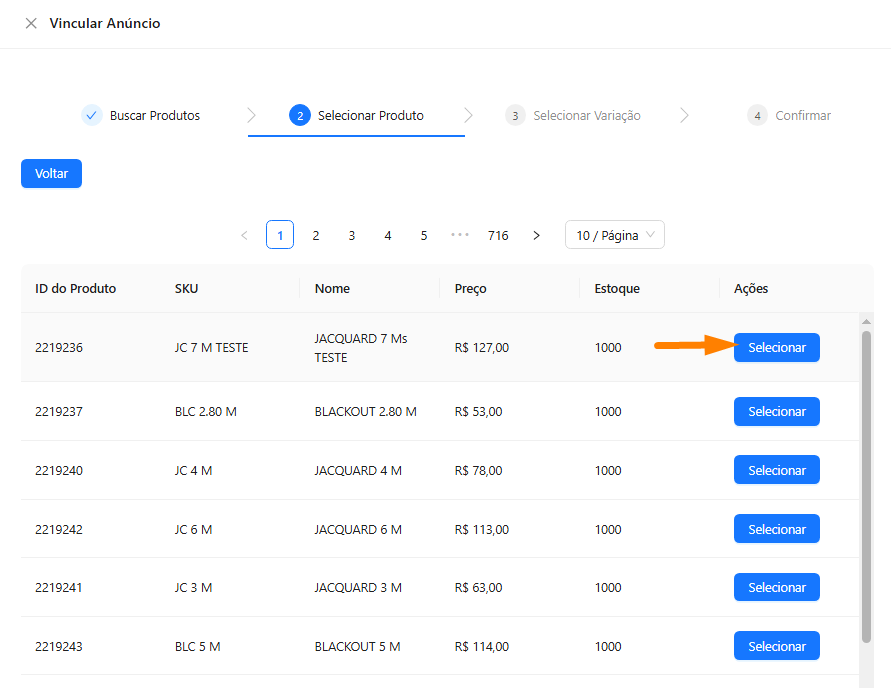891x688 pixels.
Task: Click the pagination ellipsis to skip pages
Action: pos(460,235)
